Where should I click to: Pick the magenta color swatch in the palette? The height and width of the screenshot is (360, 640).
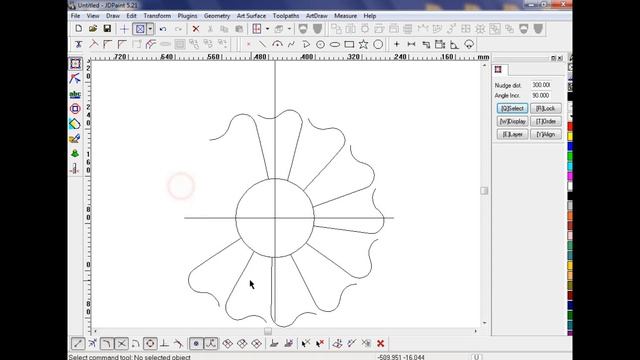(570, 176)
